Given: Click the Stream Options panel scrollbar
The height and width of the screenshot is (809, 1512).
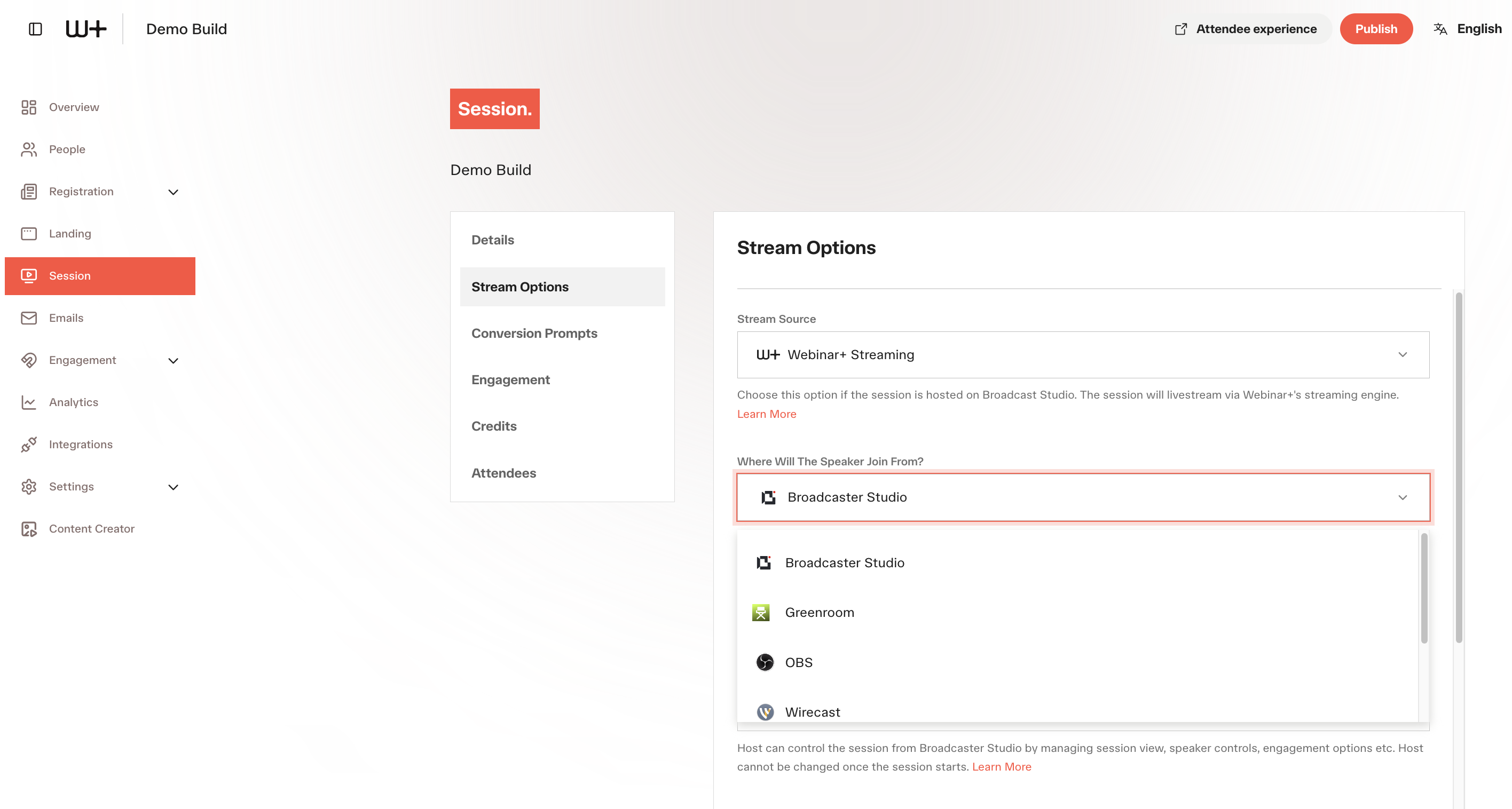Looking at the screenshot, I should click(1459, 467).
